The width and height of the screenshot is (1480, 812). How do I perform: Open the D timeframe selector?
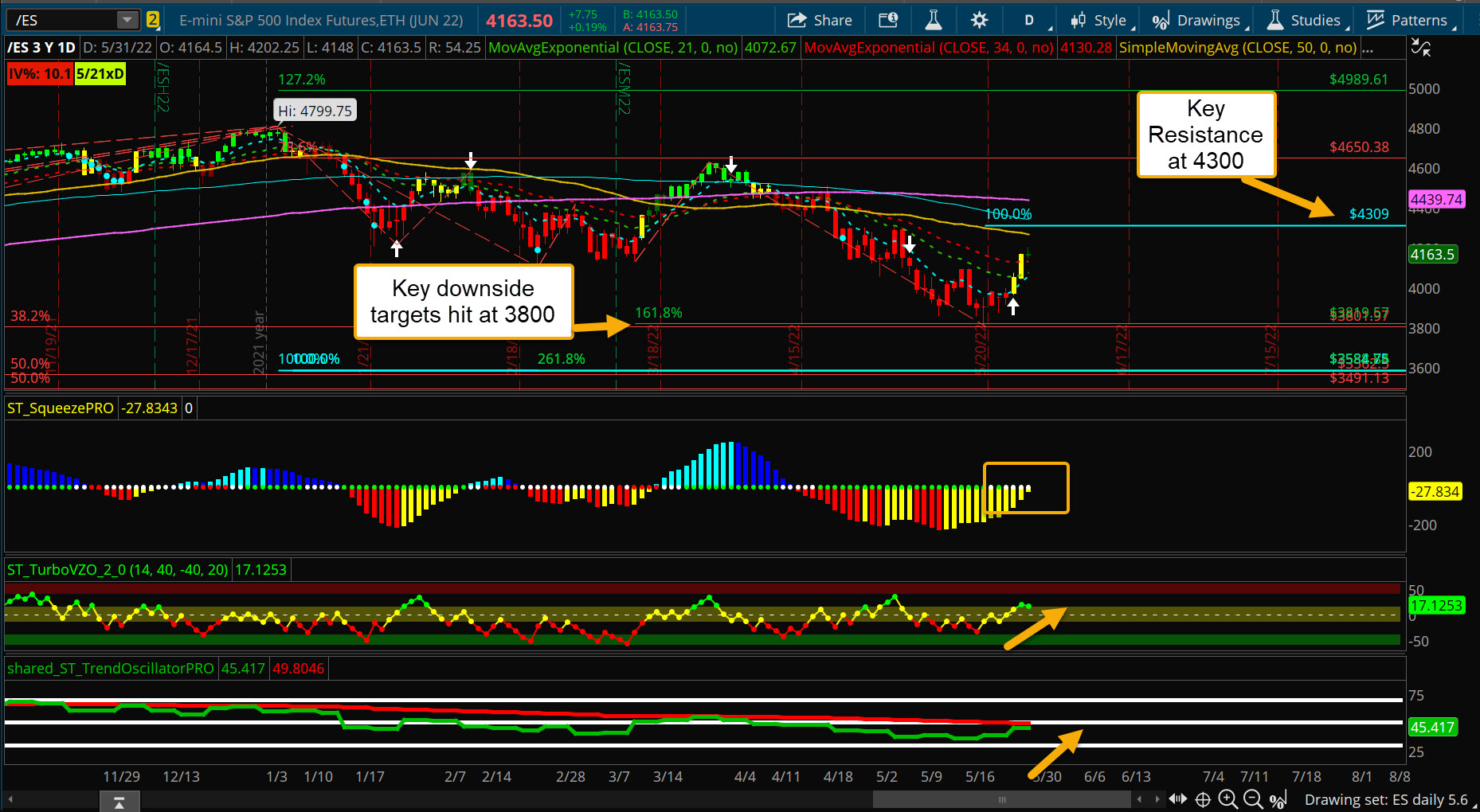(x=1029, y=20)
